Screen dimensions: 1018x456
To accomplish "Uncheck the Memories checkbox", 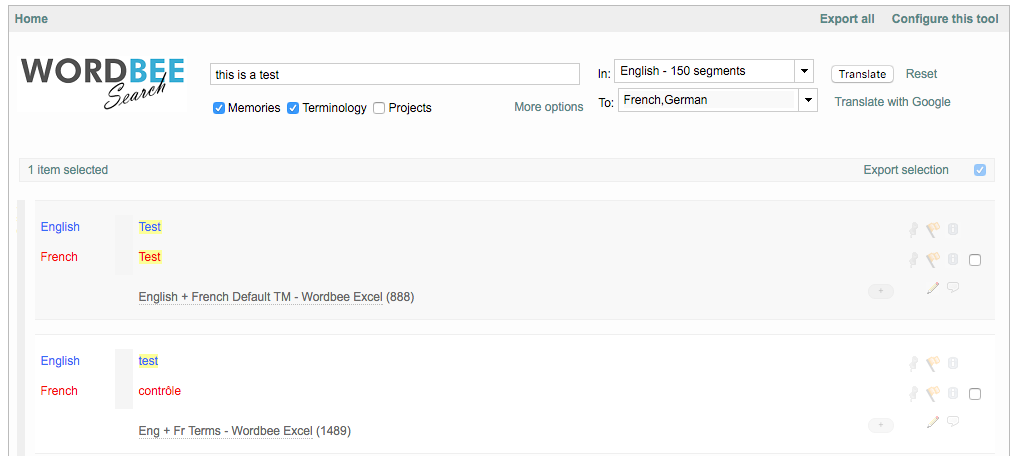I will click(219, 108).
